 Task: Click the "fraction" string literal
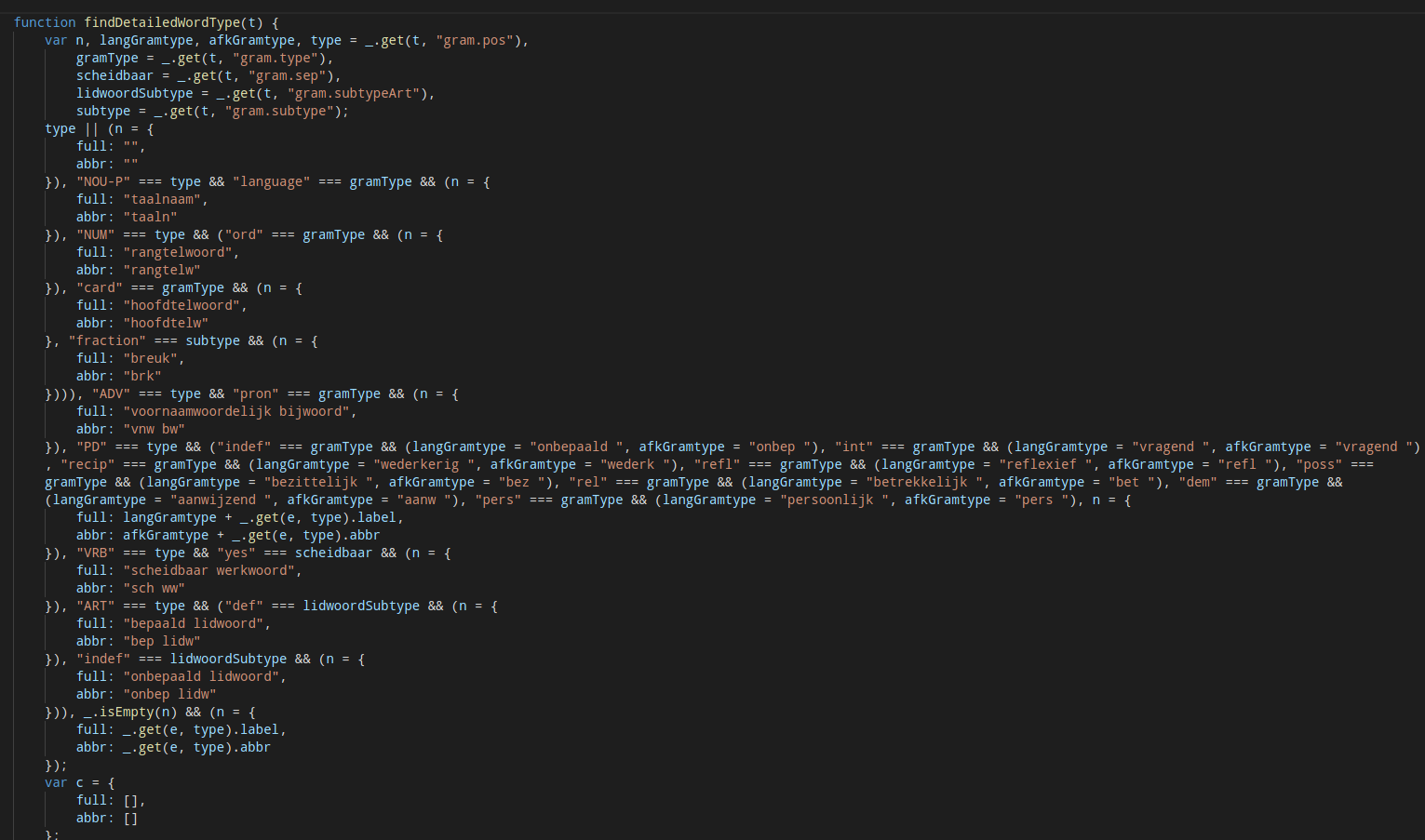pos(107,340)
